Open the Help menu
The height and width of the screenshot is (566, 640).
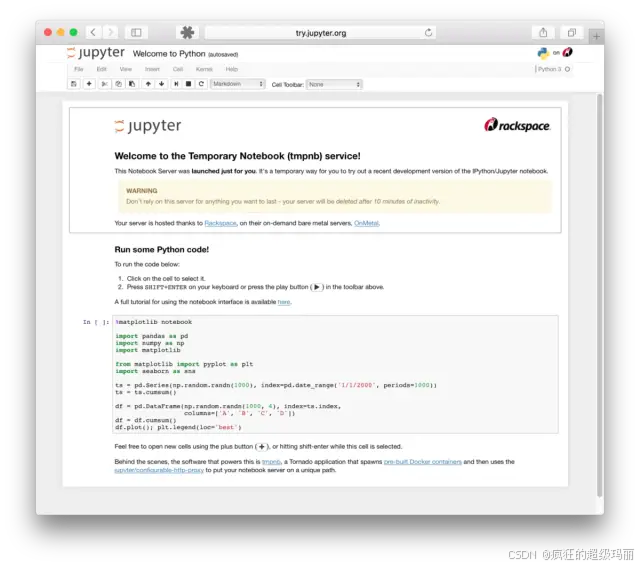click(x=232, y=69)
